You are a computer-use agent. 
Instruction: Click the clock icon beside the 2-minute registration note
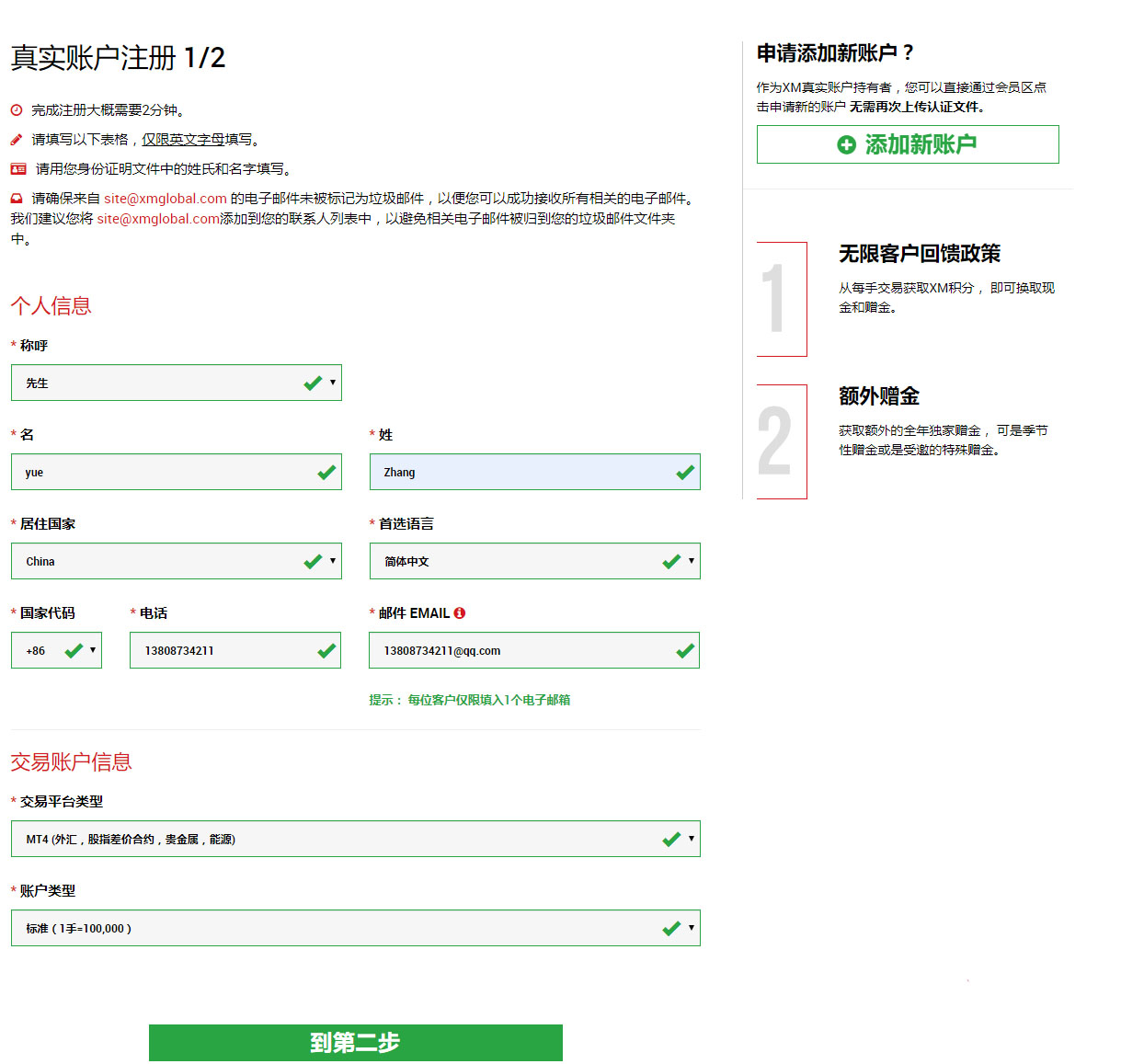pos(17,110)
